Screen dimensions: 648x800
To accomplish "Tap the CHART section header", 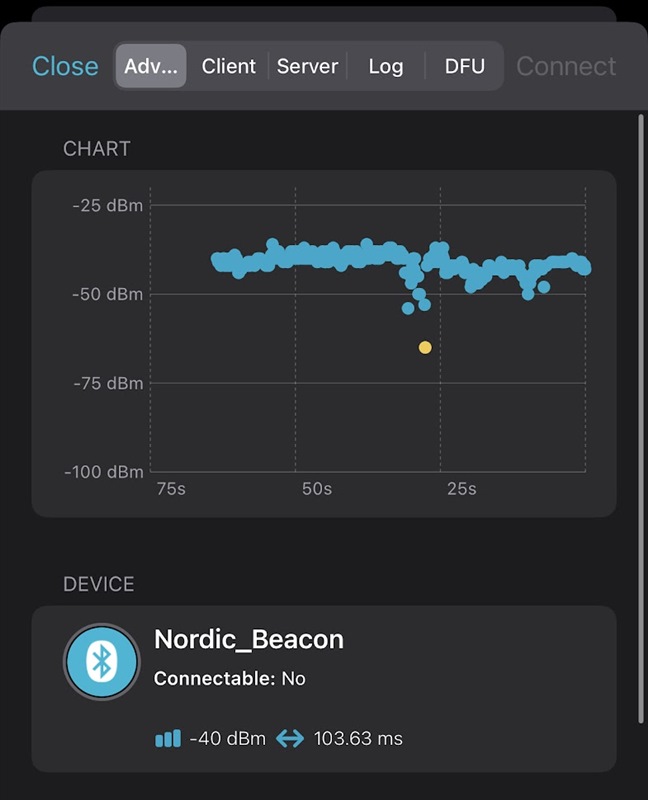I will (x=97, y=148).
